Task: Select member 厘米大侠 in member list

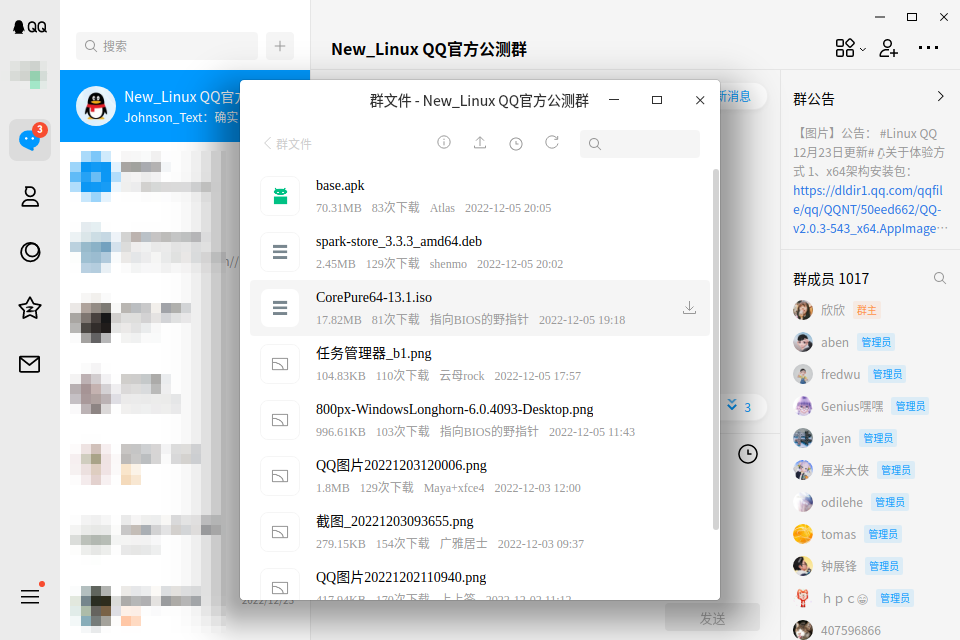Action: [x=869, y=470]
